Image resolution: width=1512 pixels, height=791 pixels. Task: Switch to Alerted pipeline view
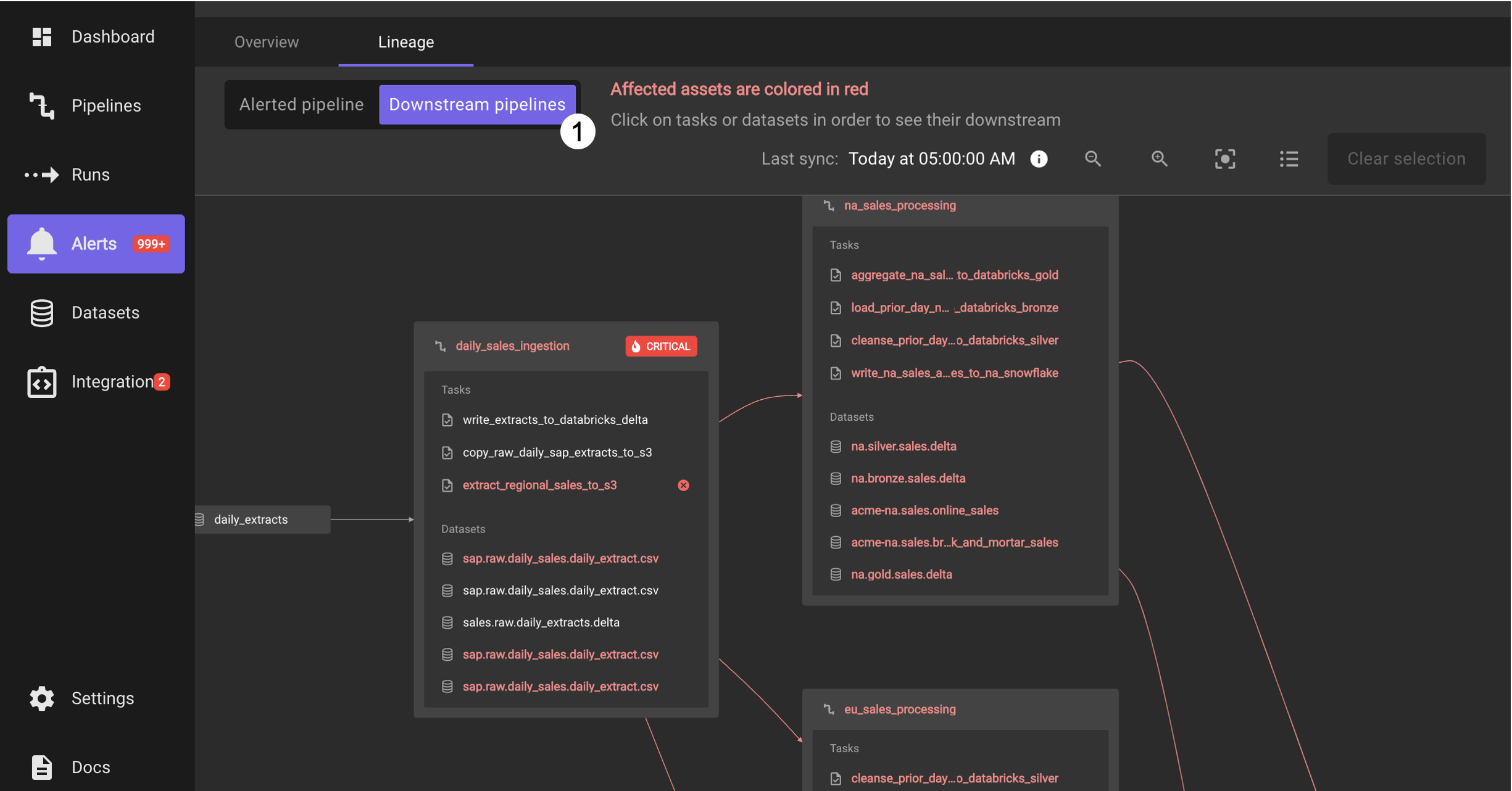pos(301,104)
